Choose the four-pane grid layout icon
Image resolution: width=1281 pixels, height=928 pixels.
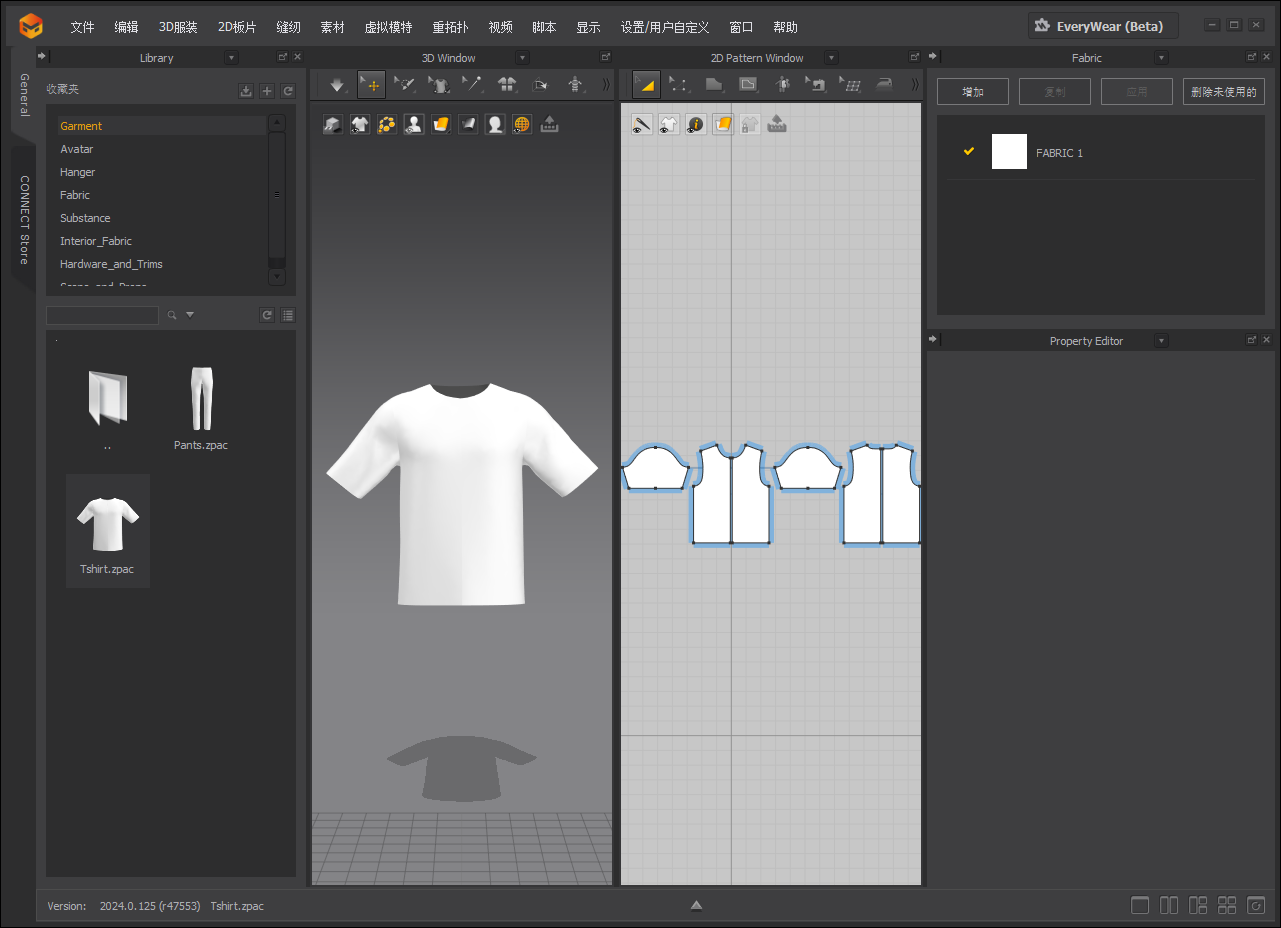click(1227, 906)
